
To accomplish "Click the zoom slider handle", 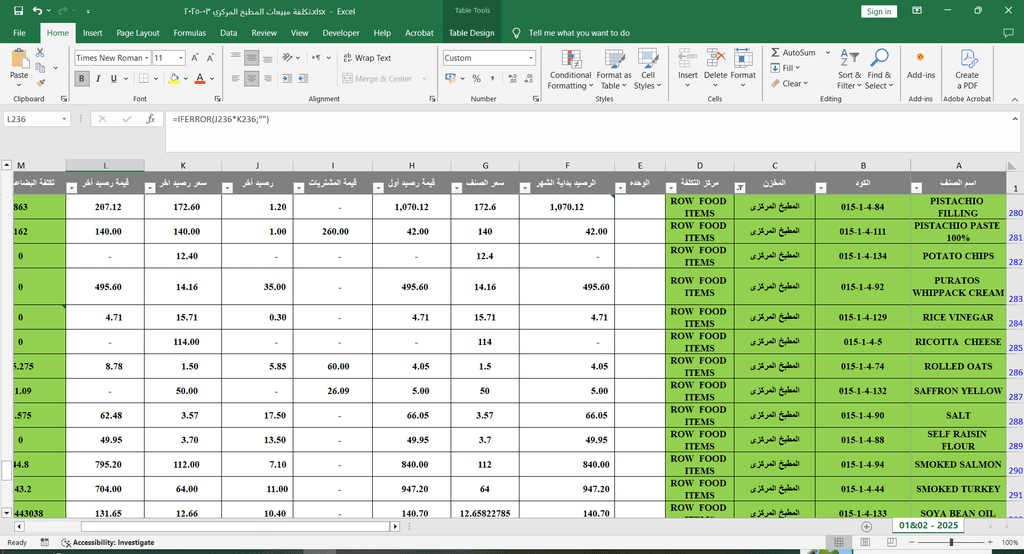I will 952,542.
